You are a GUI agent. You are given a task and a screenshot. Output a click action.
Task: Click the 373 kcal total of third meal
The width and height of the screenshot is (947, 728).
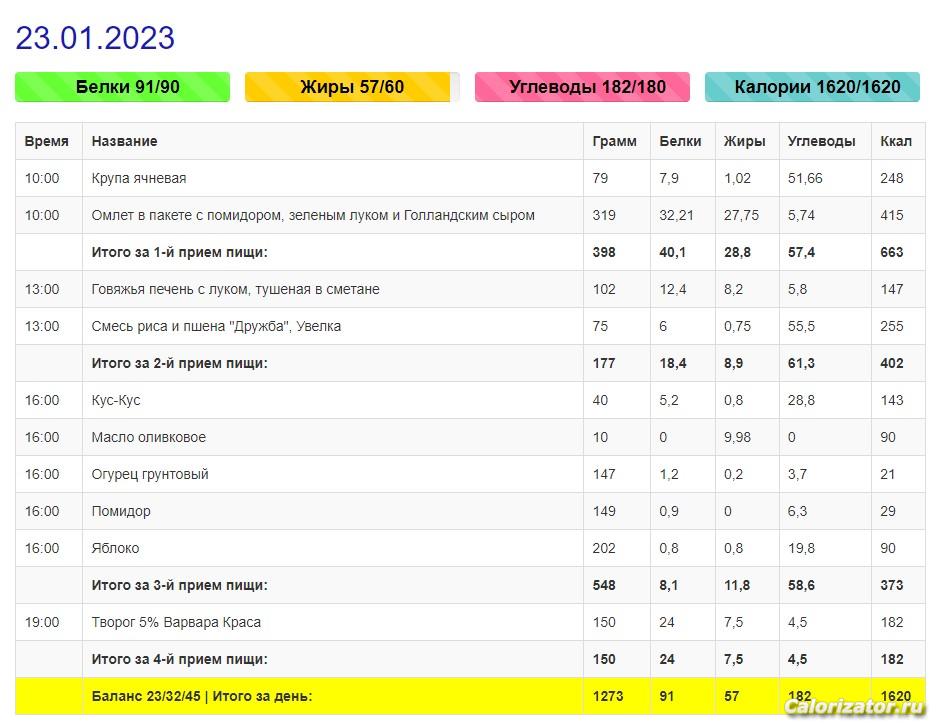click(x=891, y=585)
